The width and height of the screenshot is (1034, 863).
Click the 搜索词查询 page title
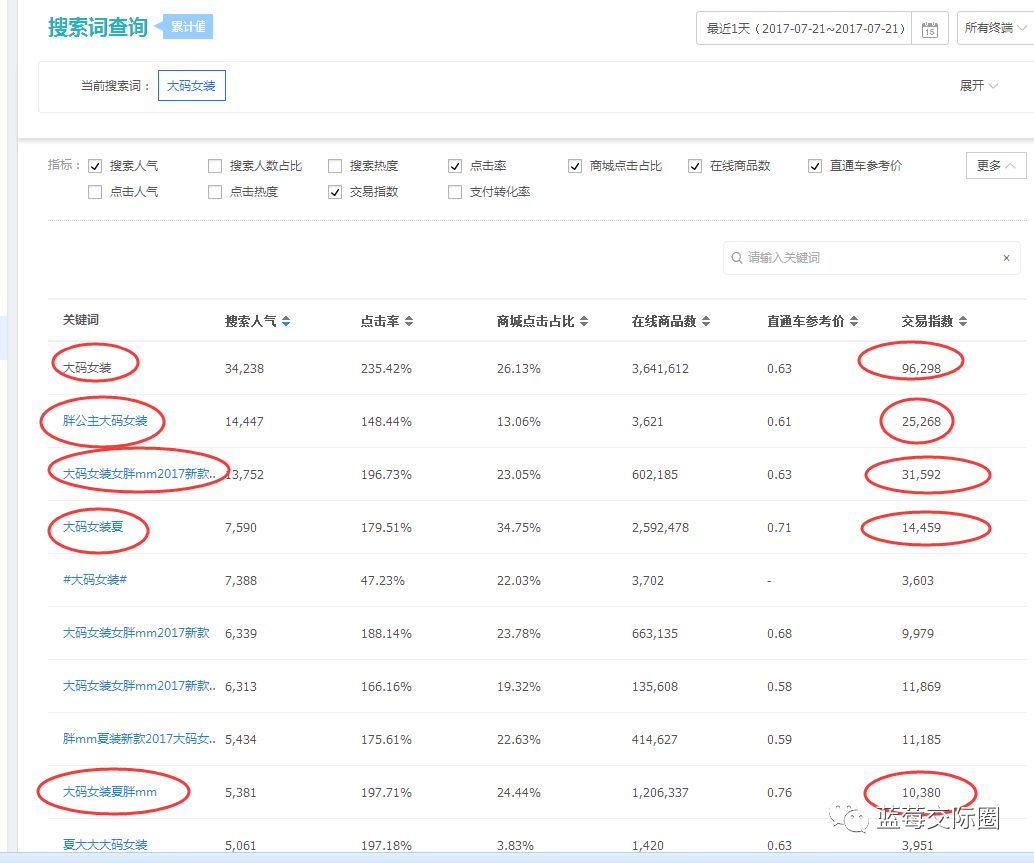coord(98,27)
